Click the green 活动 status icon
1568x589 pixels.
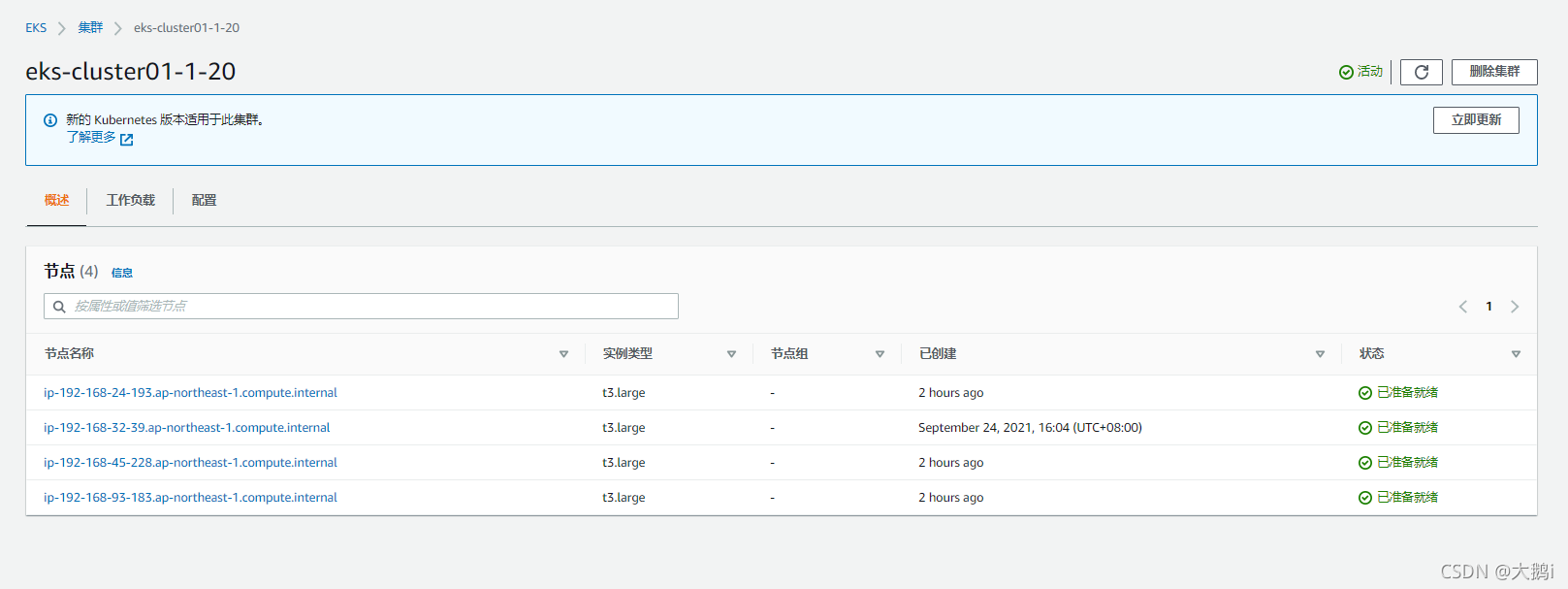pos(1346,72)
